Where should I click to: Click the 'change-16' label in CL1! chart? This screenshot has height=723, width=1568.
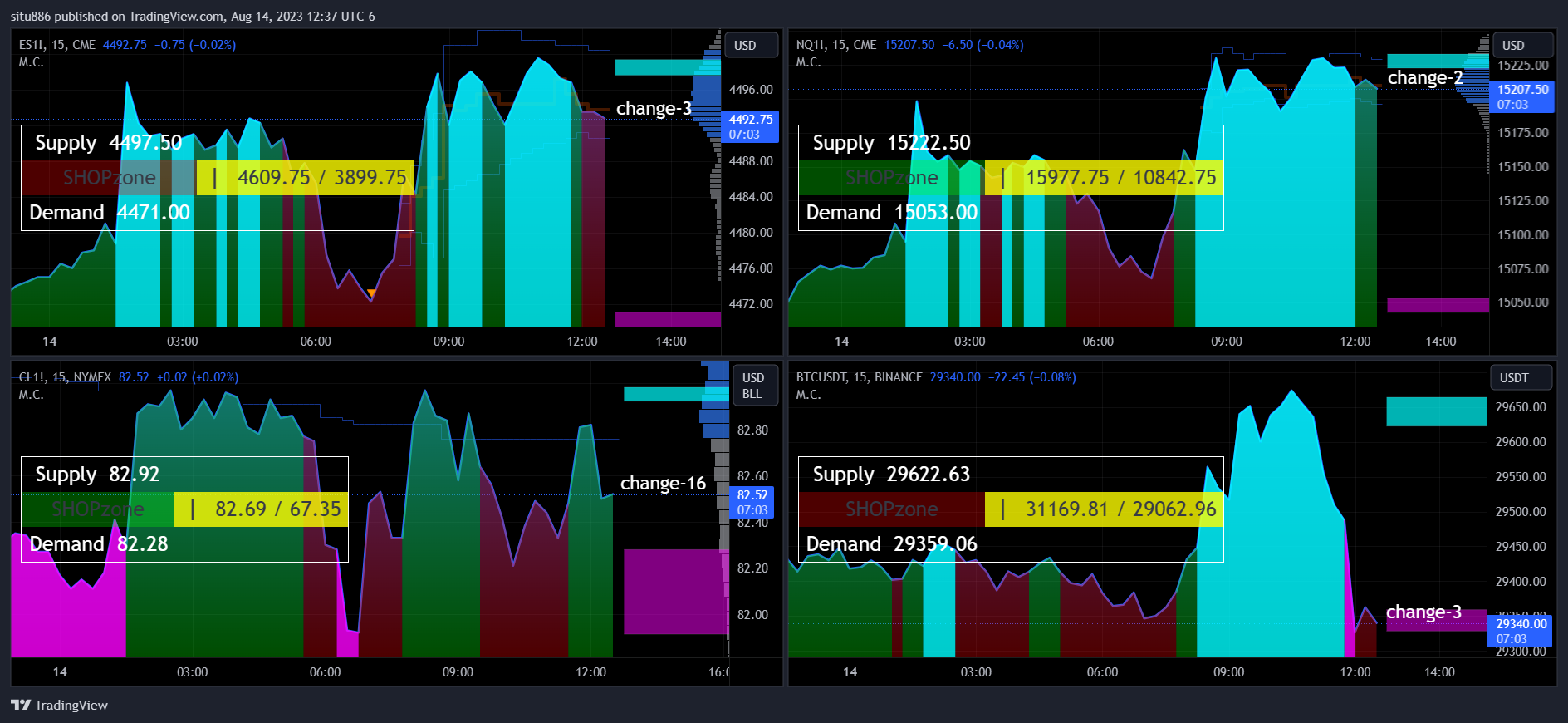pos(663,484)
